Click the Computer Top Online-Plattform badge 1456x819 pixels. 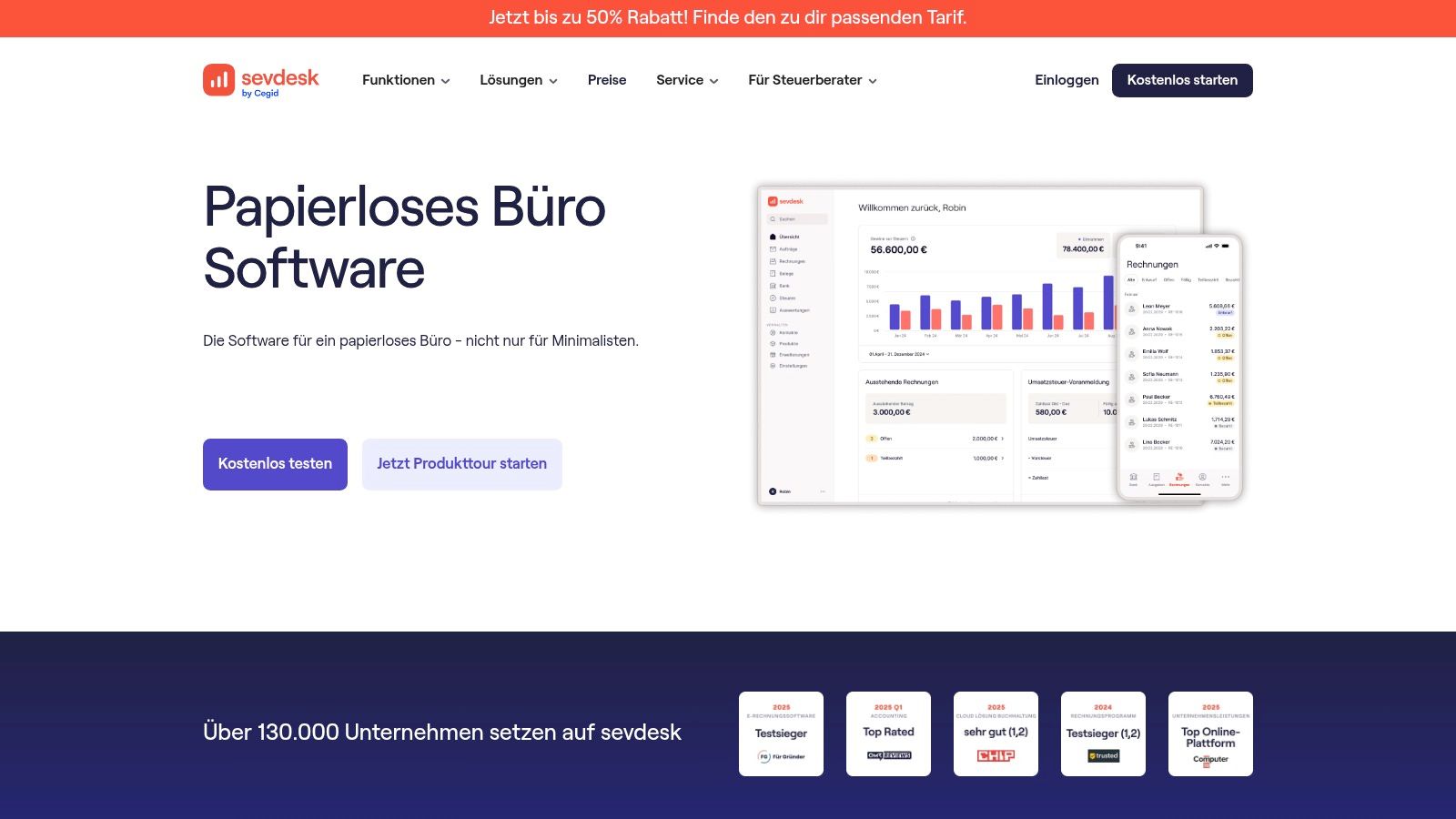1210,733
